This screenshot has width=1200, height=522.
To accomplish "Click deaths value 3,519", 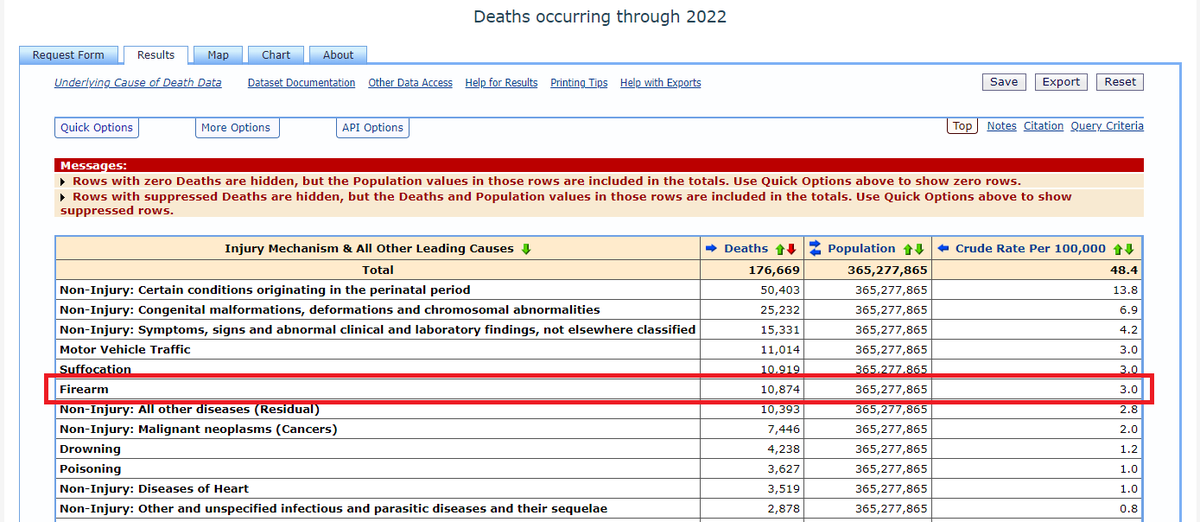I will pyautogui.click(x=783, y=489).
